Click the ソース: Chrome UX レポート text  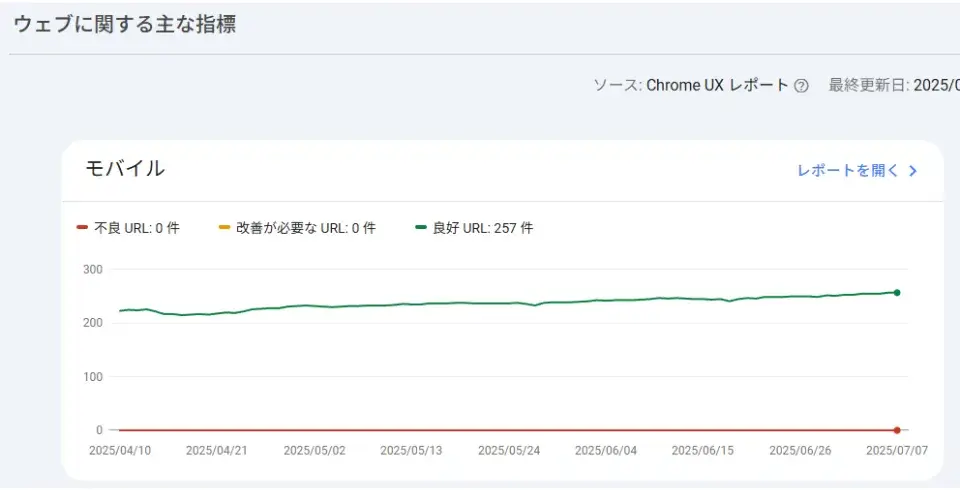[x=691, y=85]
